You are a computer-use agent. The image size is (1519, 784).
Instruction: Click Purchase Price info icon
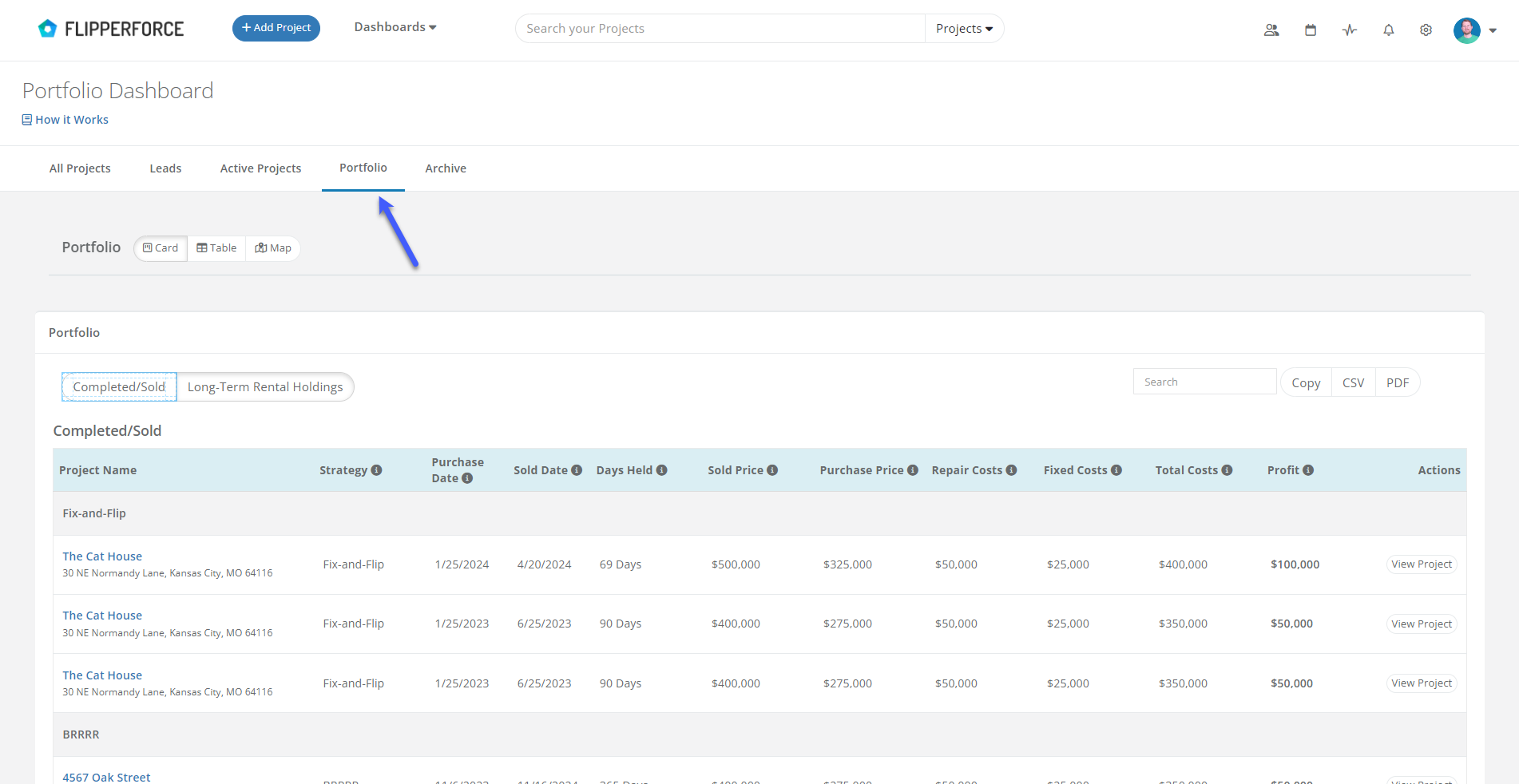[x=913, y=470]
